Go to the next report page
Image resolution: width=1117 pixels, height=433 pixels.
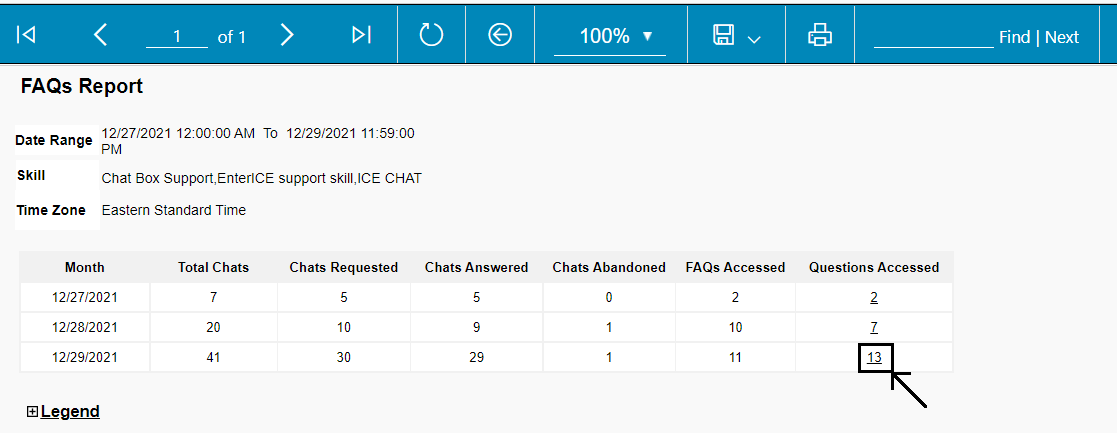point(287,35)
